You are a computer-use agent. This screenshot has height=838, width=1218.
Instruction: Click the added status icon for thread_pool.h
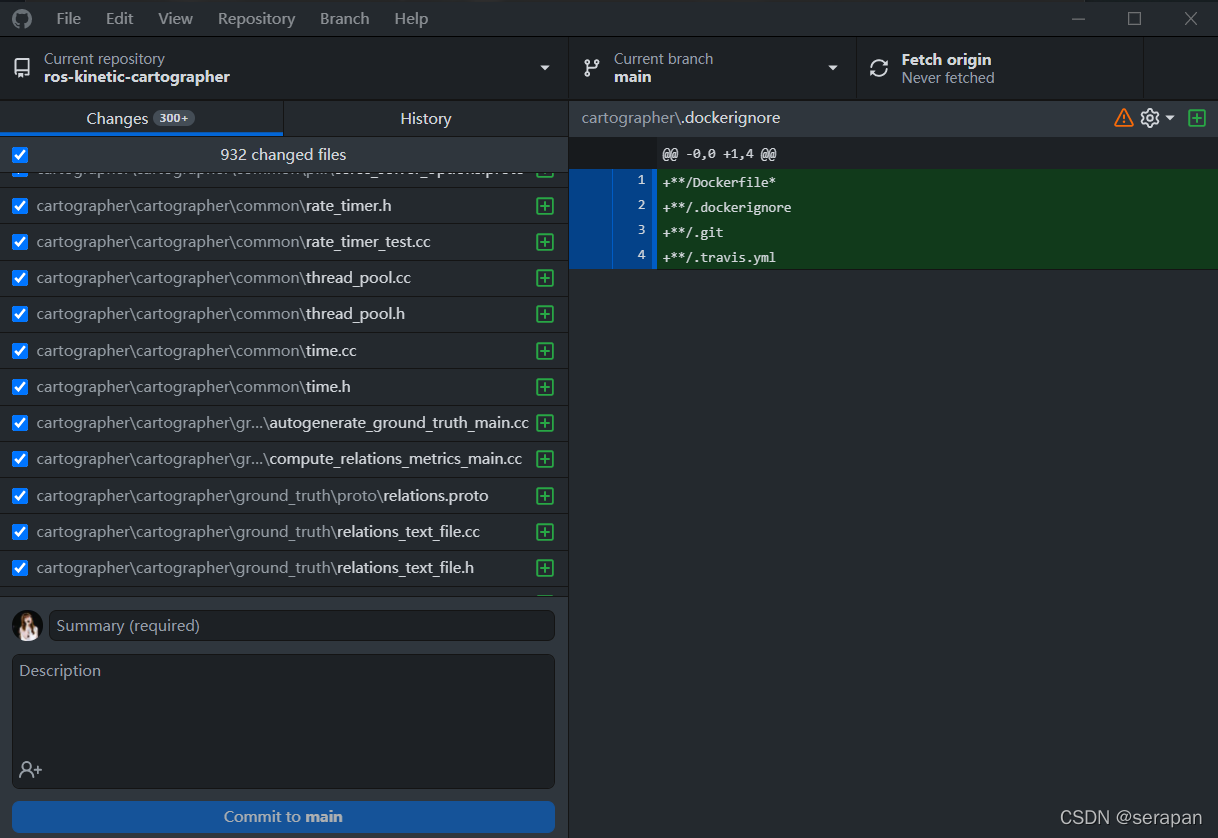[x=545, y=314]
